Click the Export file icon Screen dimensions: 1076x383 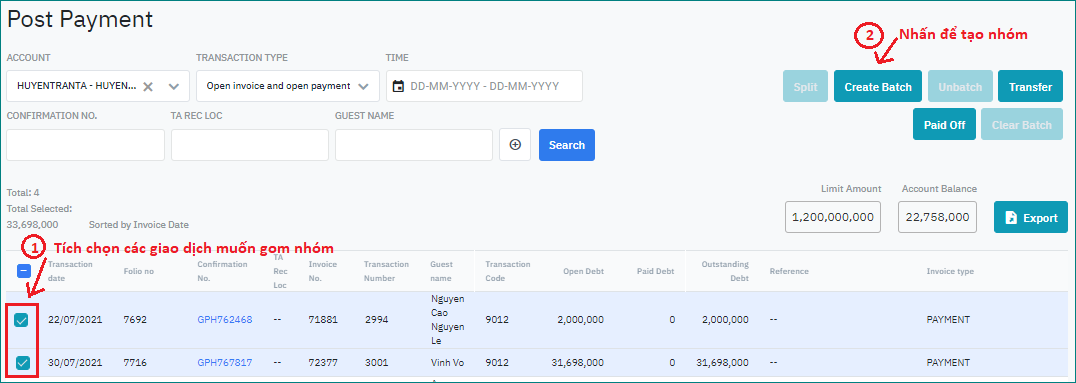click(x=1011, y=218)
